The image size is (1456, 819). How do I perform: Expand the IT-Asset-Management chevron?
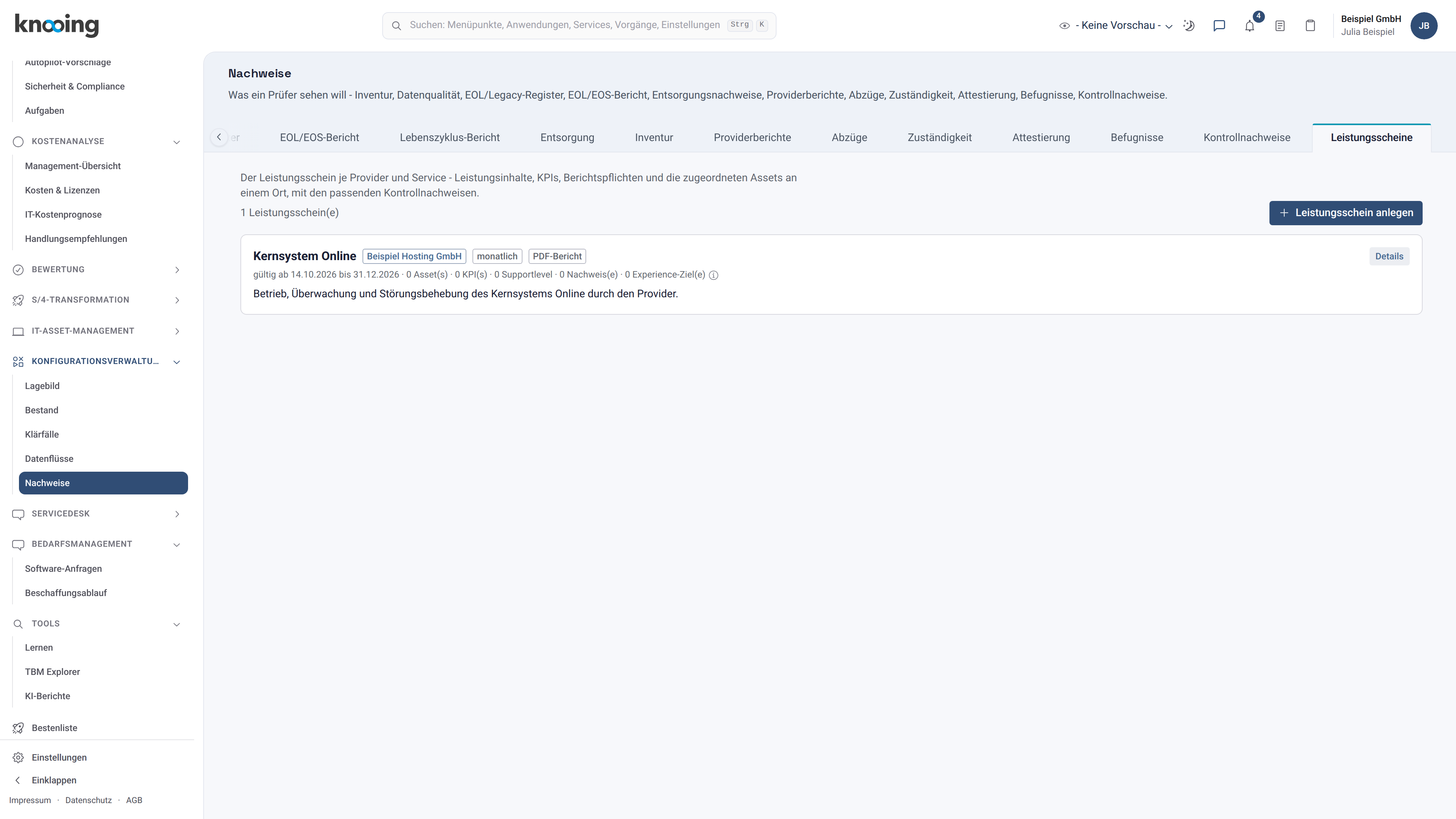coord(176,331)
